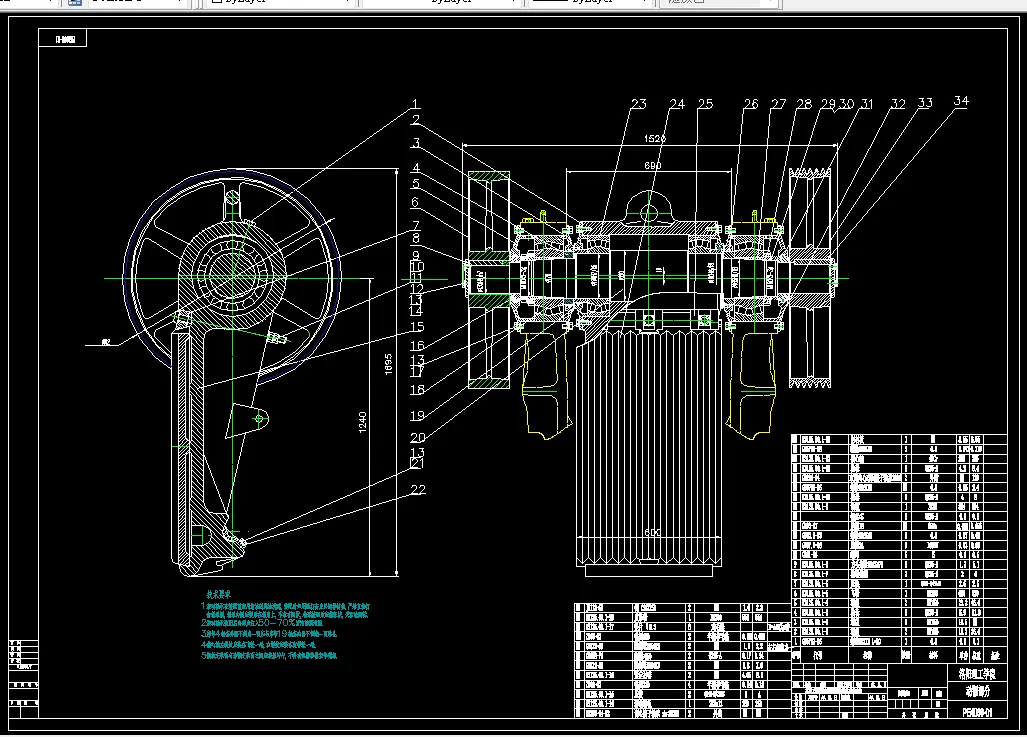Select part balloon number 28
This screenshot has width=1027, height=737.
[804, 104]
